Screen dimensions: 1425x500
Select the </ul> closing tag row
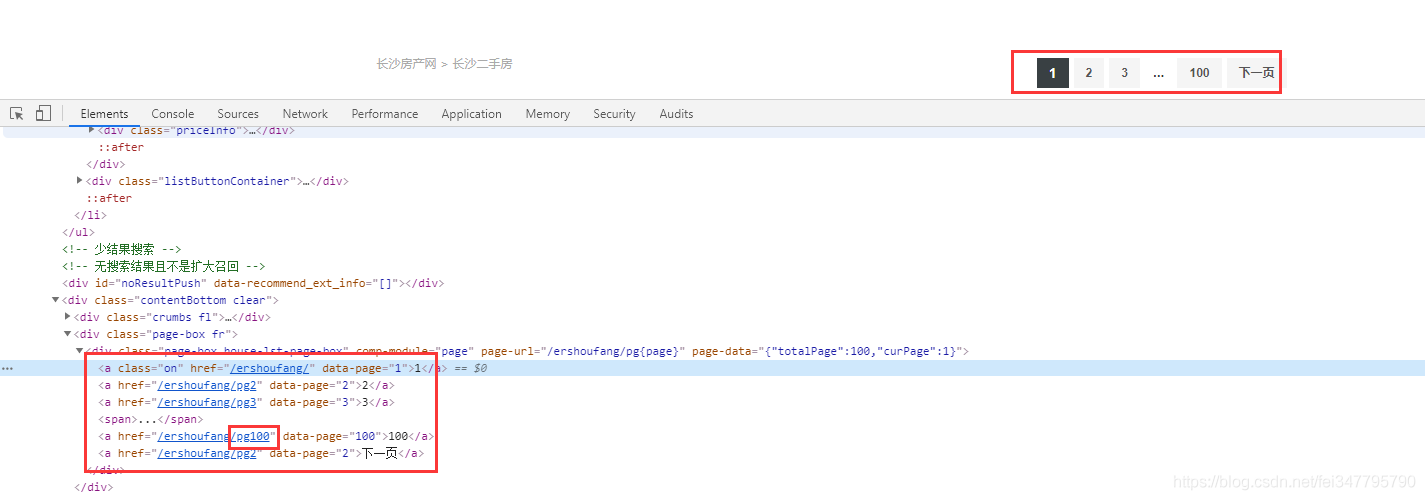coord(78,232)
